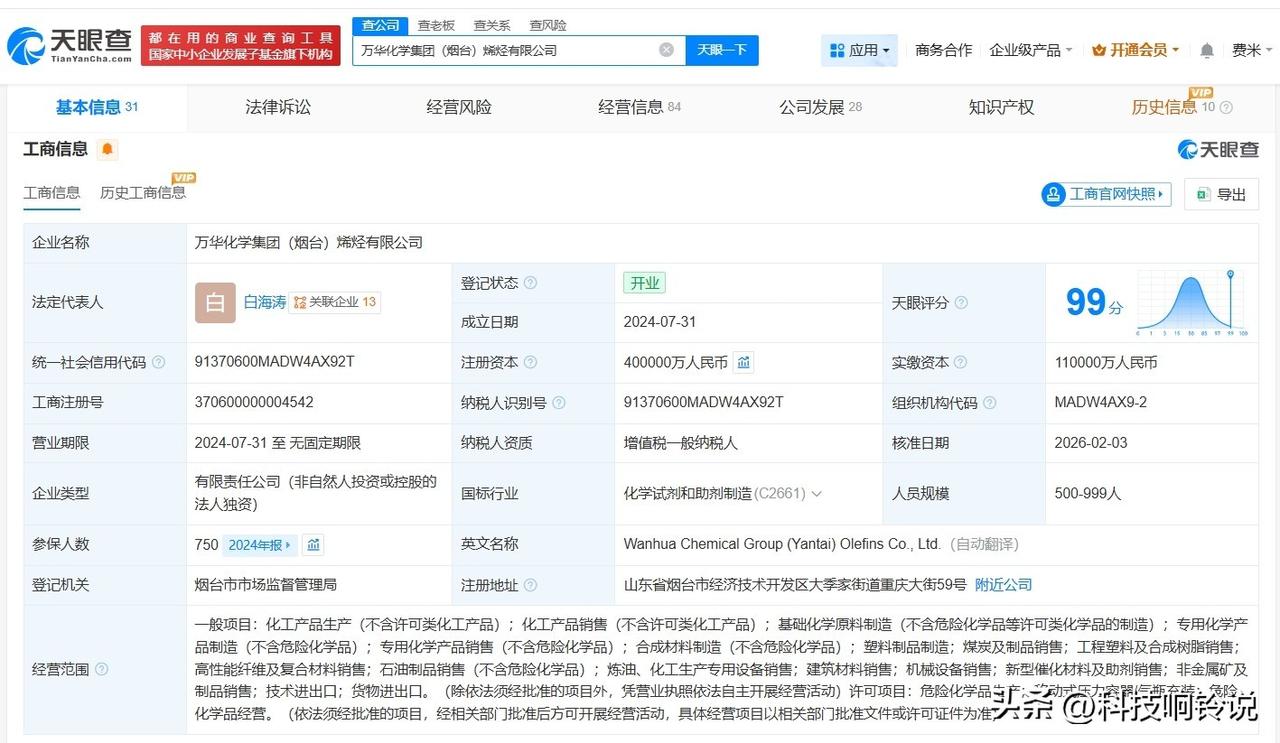1280x743 pixels.
Task: Click the help icon beside 历史信息 tab
Action: 1226,108
